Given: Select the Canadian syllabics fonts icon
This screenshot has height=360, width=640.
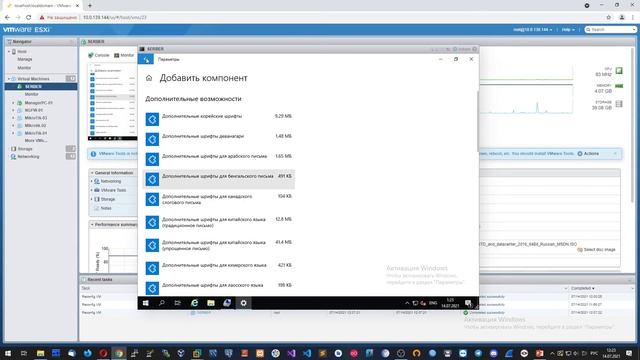Looking at the screenshot, I should click(x=152, y=199).
